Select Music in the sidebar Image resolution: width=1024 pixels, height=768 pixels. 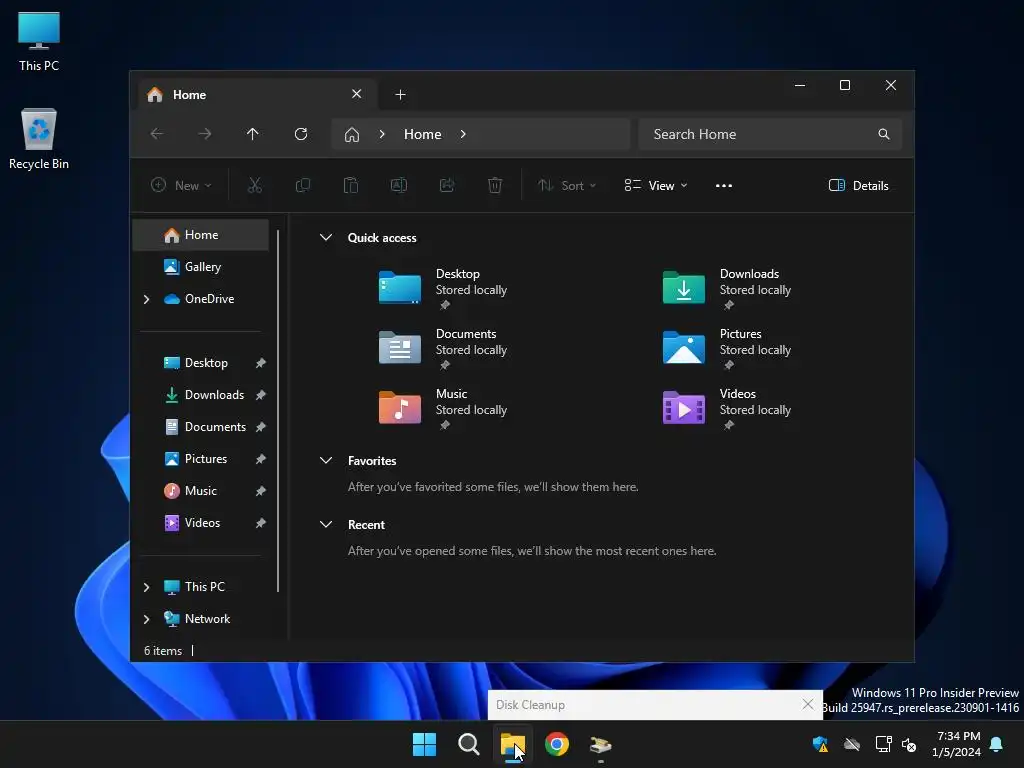click(x=200, y=491)
